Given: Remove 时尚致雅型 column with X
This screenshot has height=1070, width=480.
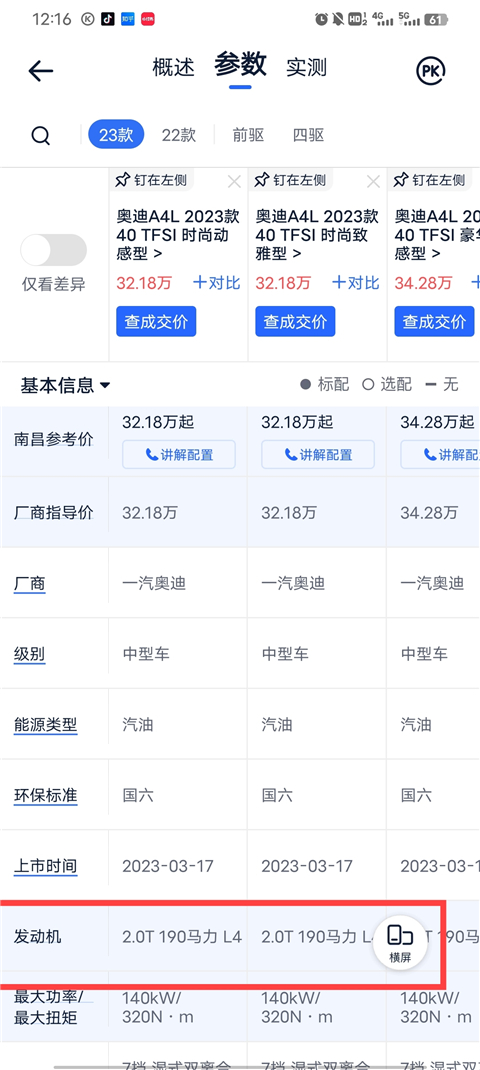Looking at the screenshot, I should pos(373,182).
